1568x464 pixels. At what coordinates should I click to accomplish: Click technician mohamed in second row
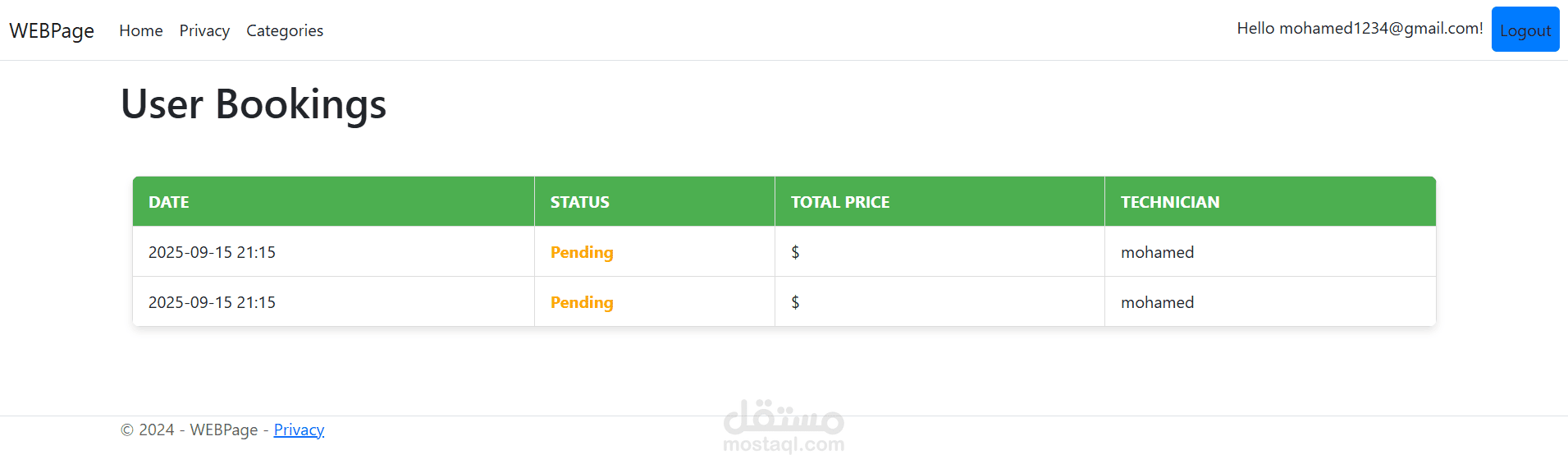pyautogui.click(x=1157, y=302)
